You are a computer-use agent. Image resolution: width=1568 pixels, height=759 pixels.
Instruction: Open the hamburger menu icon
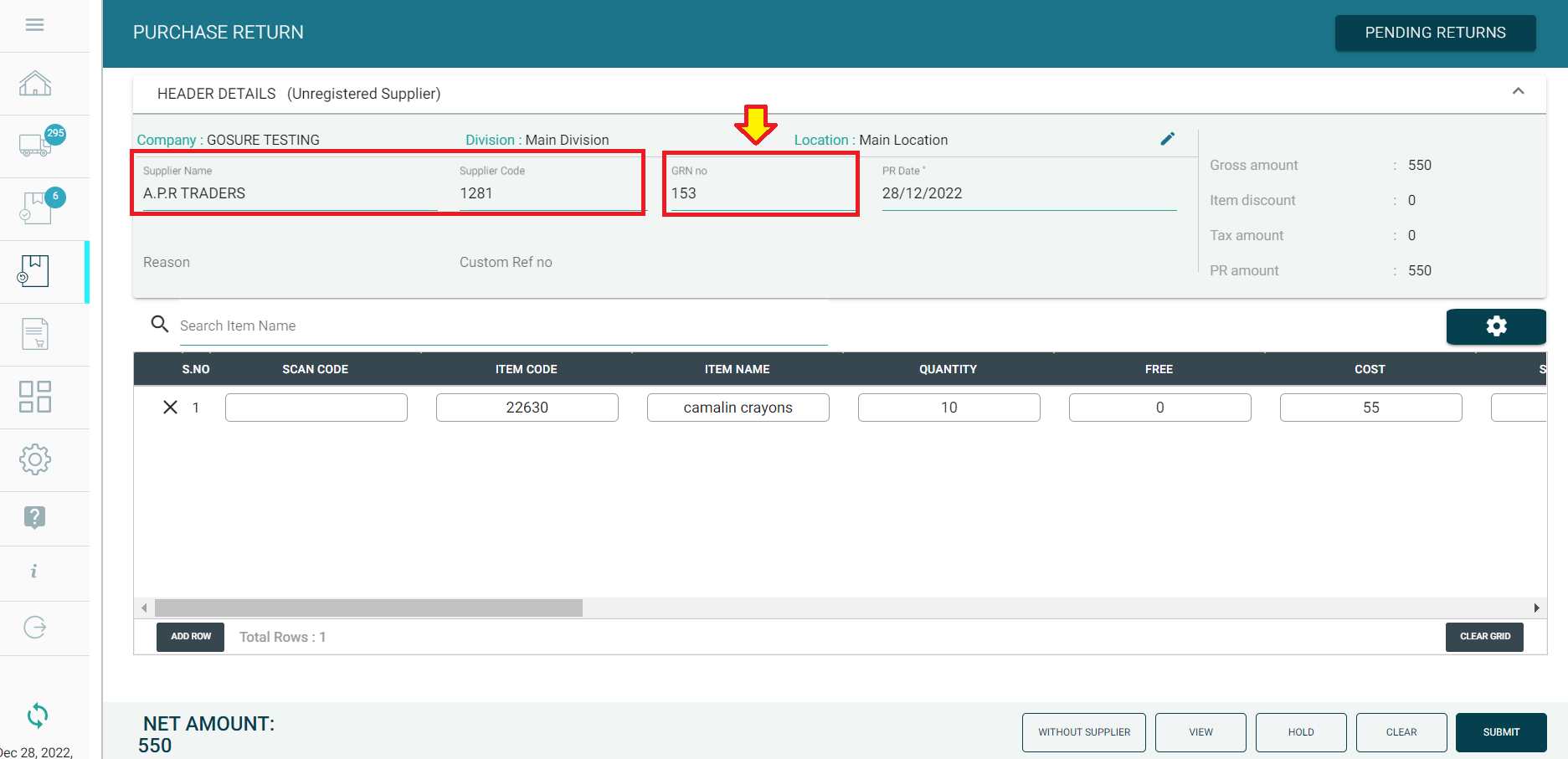click(34, 25)
